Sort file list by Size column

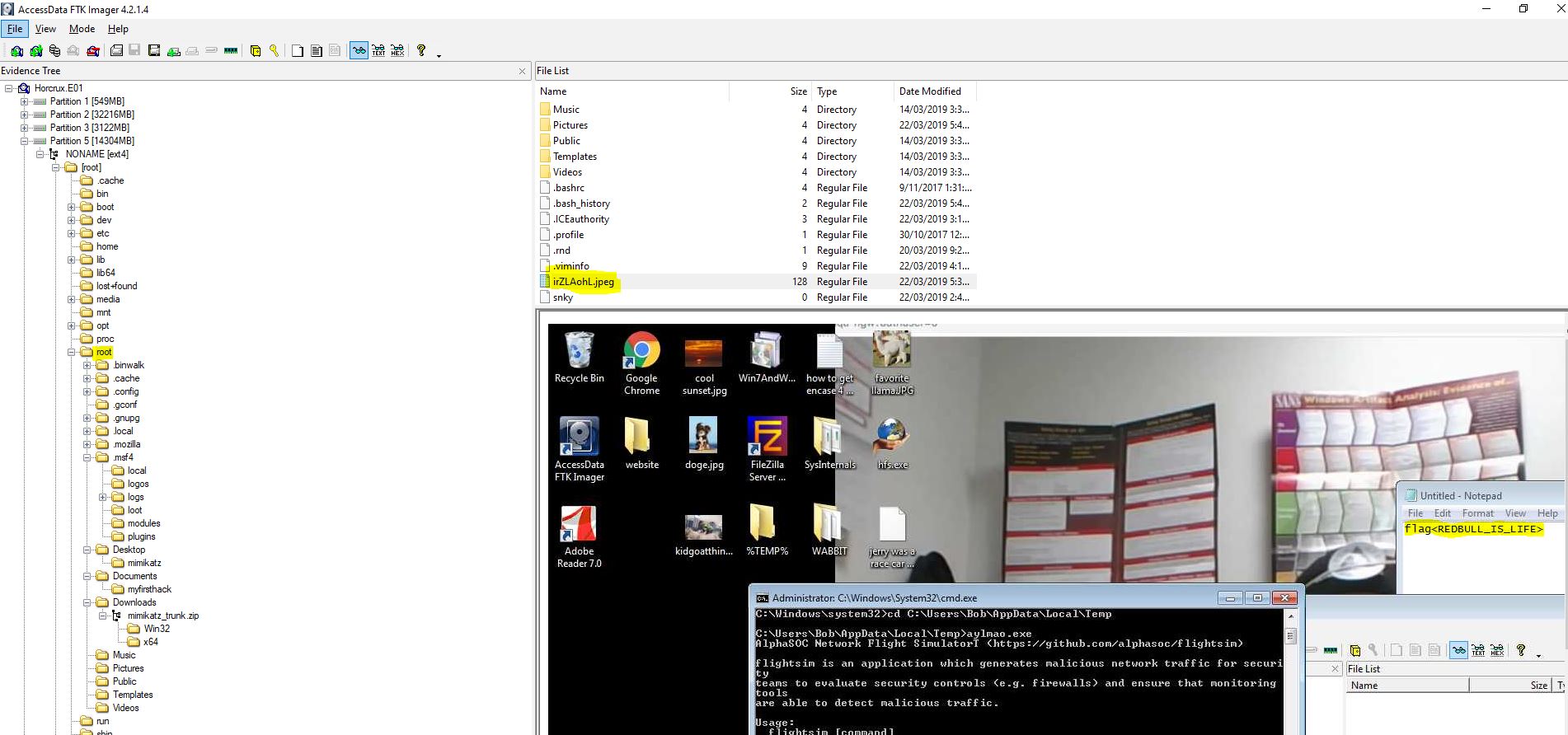(771, 91)
